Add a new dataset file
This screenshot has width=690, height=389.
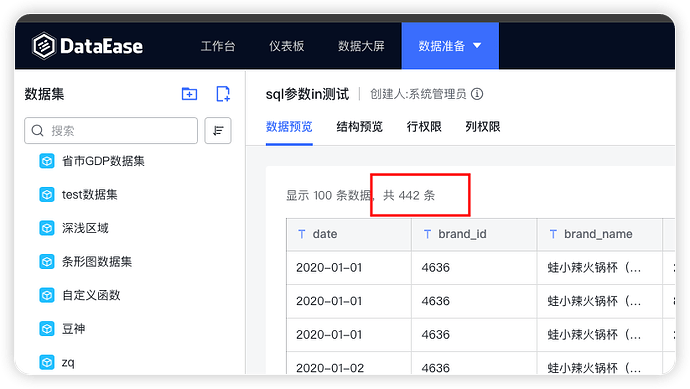[223, 94]
